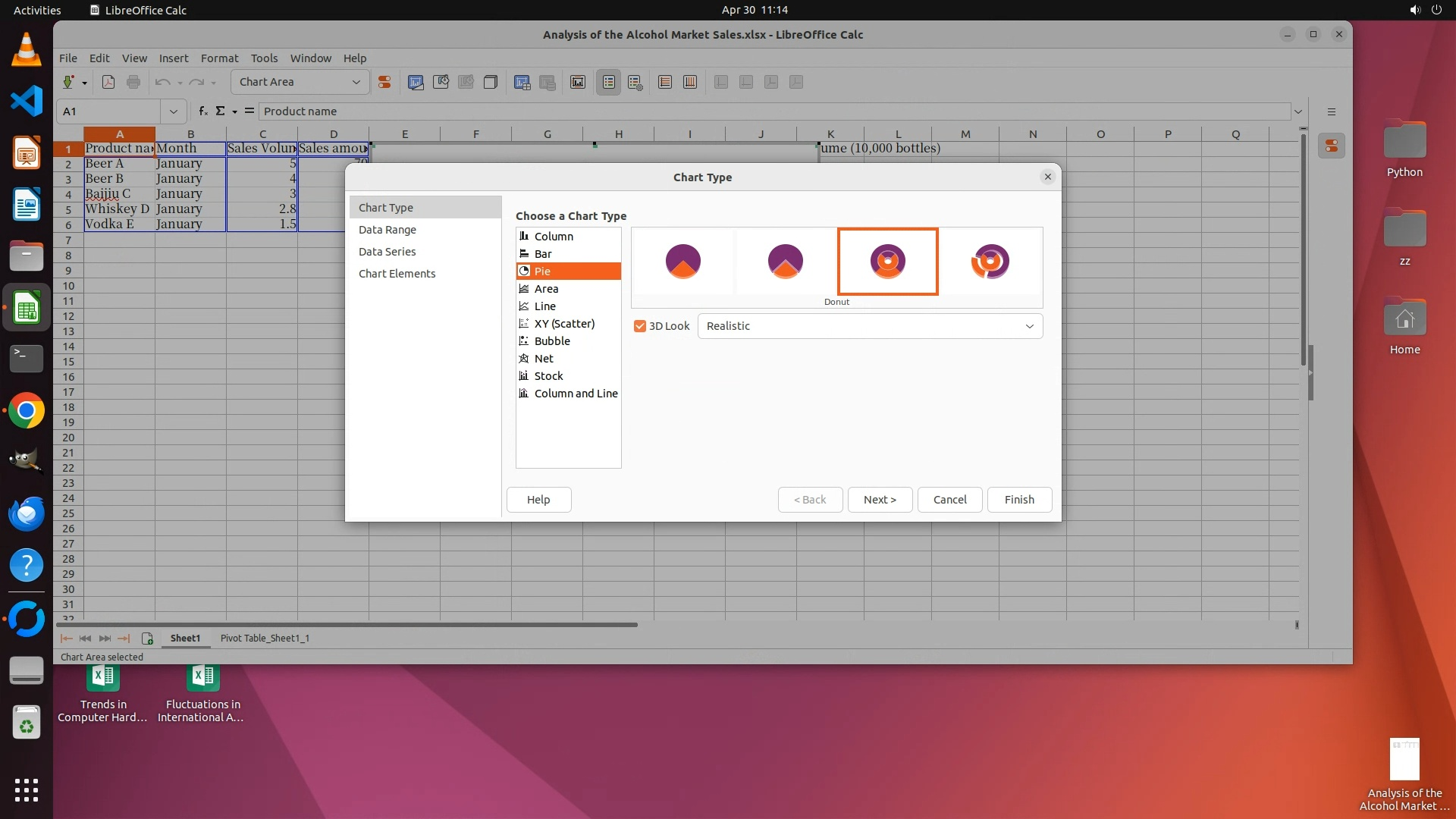
Task: Open the Chart Area element dropdown
Action: [356, 82]
